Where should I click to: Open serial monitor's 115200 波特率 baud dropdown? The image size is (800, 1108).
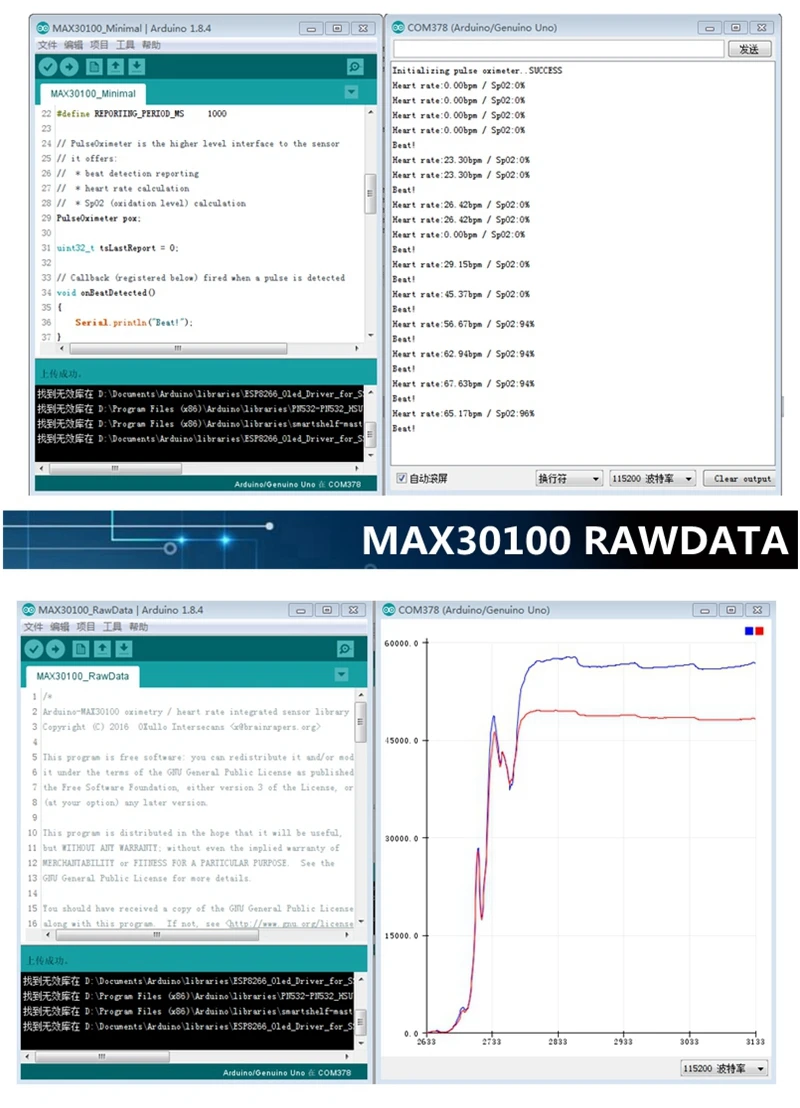652,479
